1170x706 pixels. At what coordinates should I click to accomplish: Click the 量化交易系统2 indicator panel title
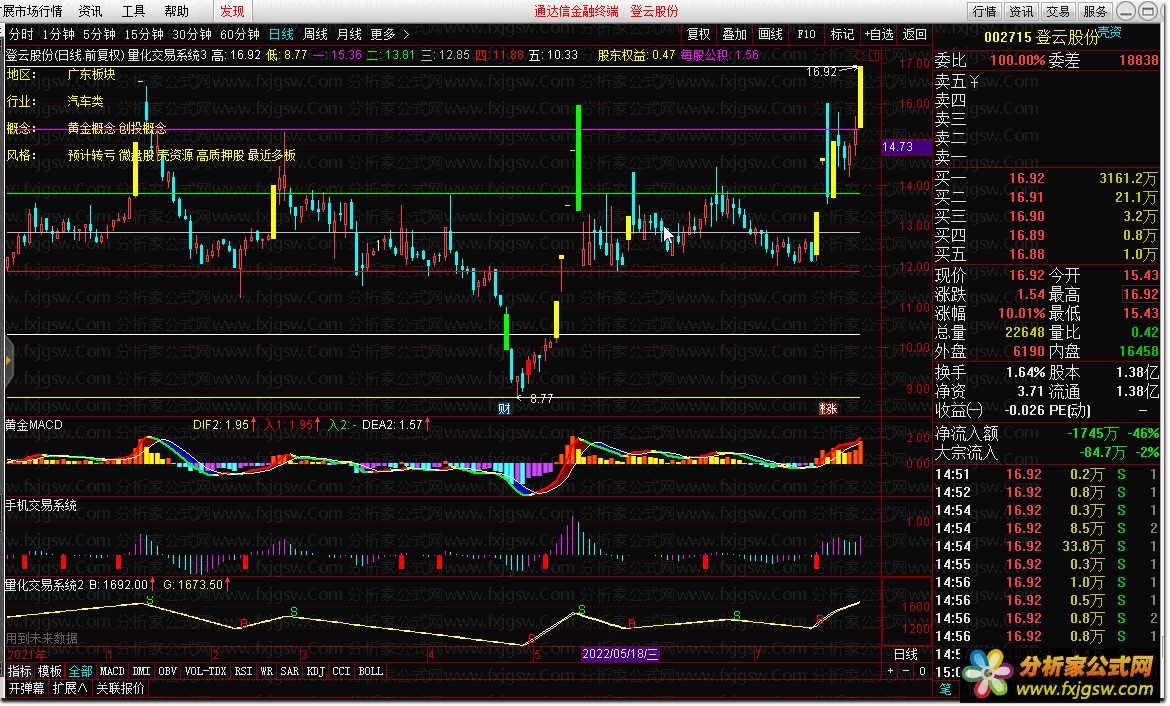[x=45, y=585]
